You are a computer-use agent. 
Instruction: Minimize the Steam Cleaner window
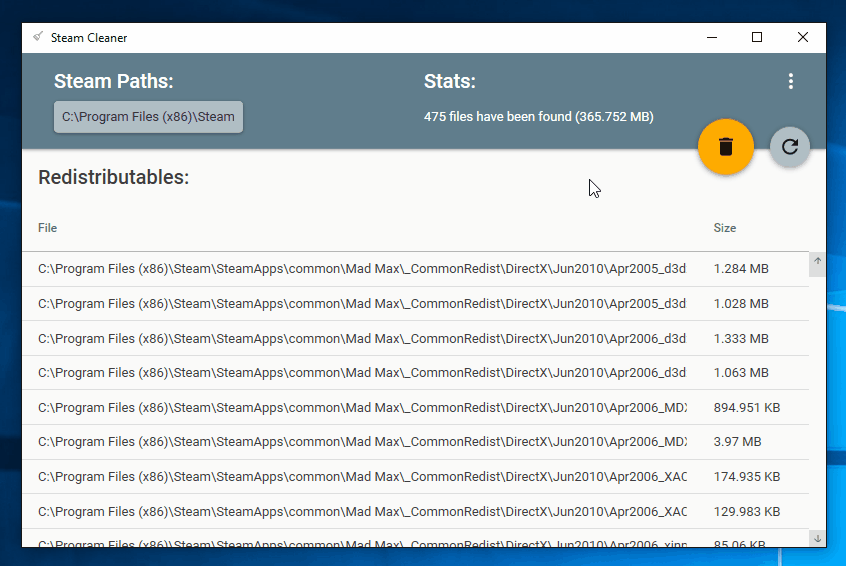(x=711, y=38)
